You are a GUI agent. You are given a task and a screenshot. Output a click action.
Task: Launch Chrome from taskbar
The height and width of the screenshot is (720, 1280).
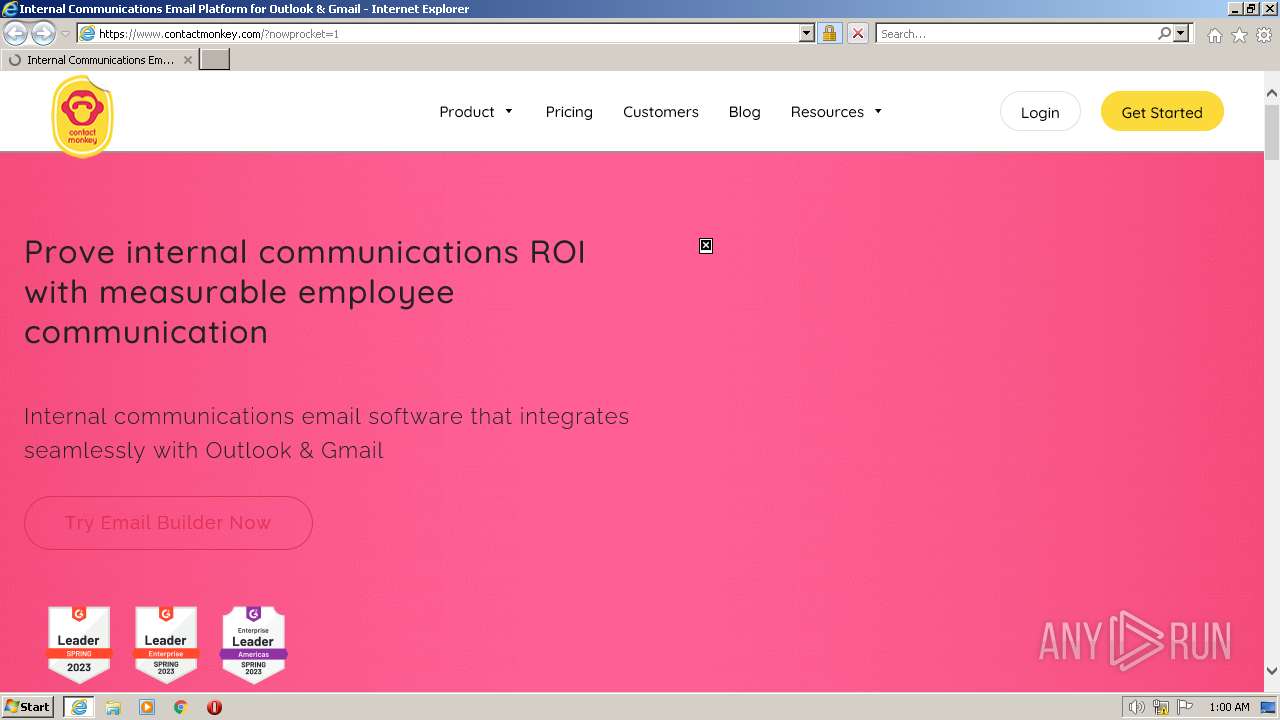point(181,707)
